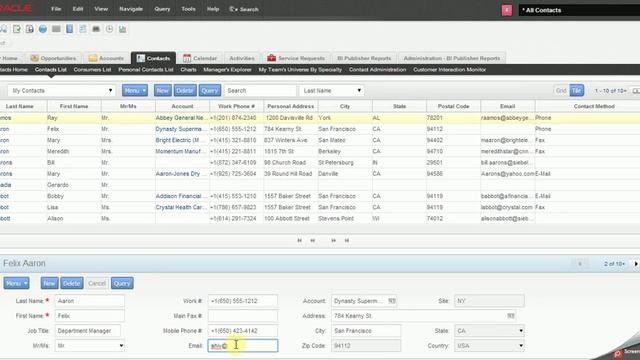Screen dimensions: 640x360
Task: Open Account pick icon beside Dynasty Superm
Action: (x=392, y=301)
